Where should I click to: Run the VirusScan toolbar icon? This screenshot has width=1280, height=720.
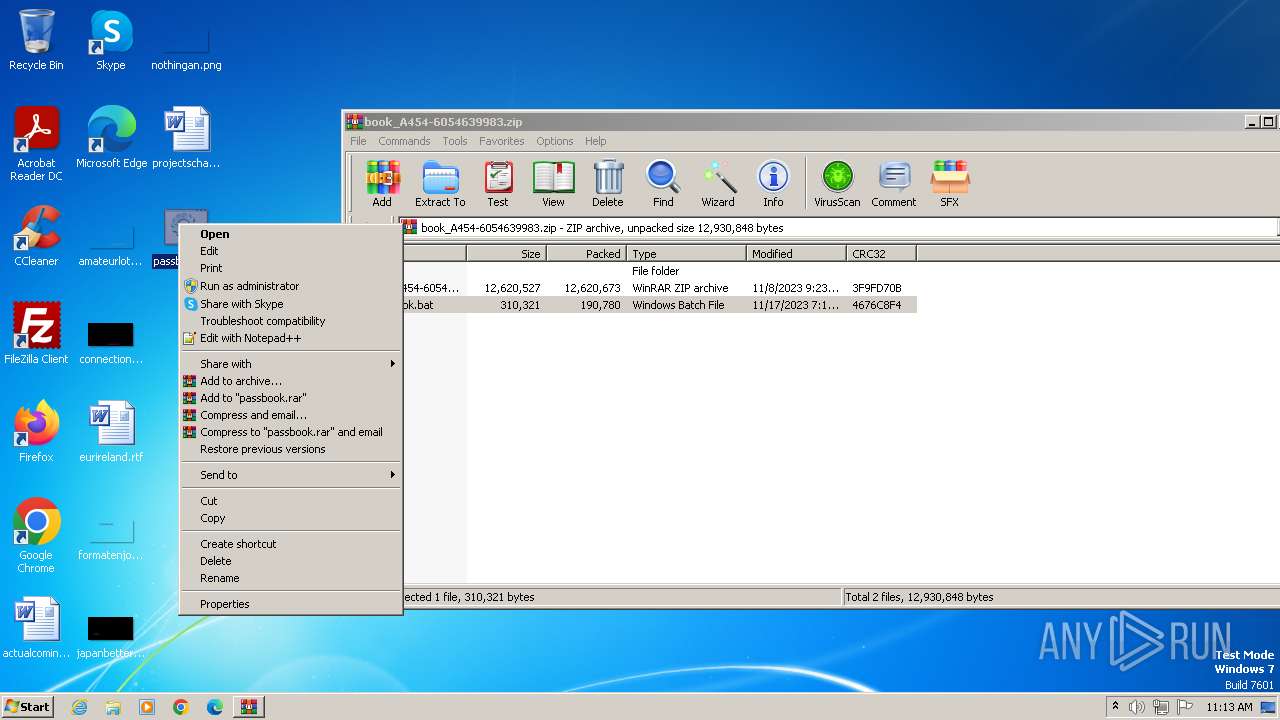(x=837, y=184)
